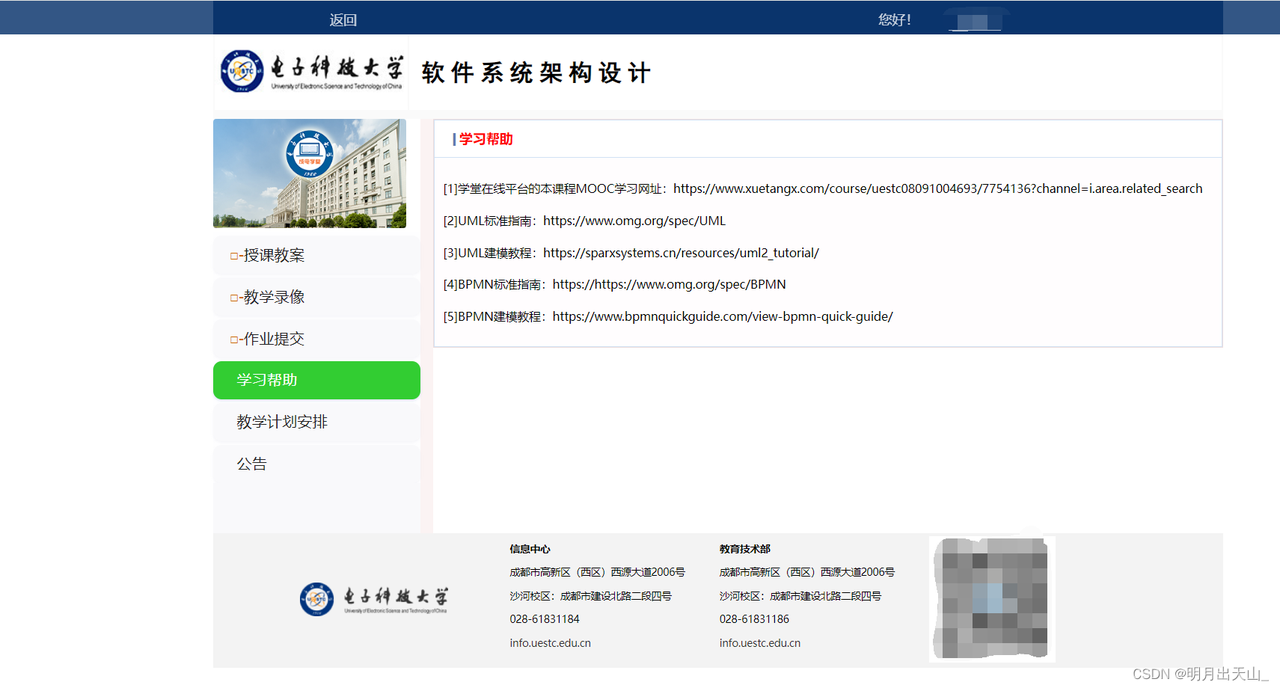Expand the 授课教案 sidebar section
1280x688 pixels.
[x=316, y=256]
